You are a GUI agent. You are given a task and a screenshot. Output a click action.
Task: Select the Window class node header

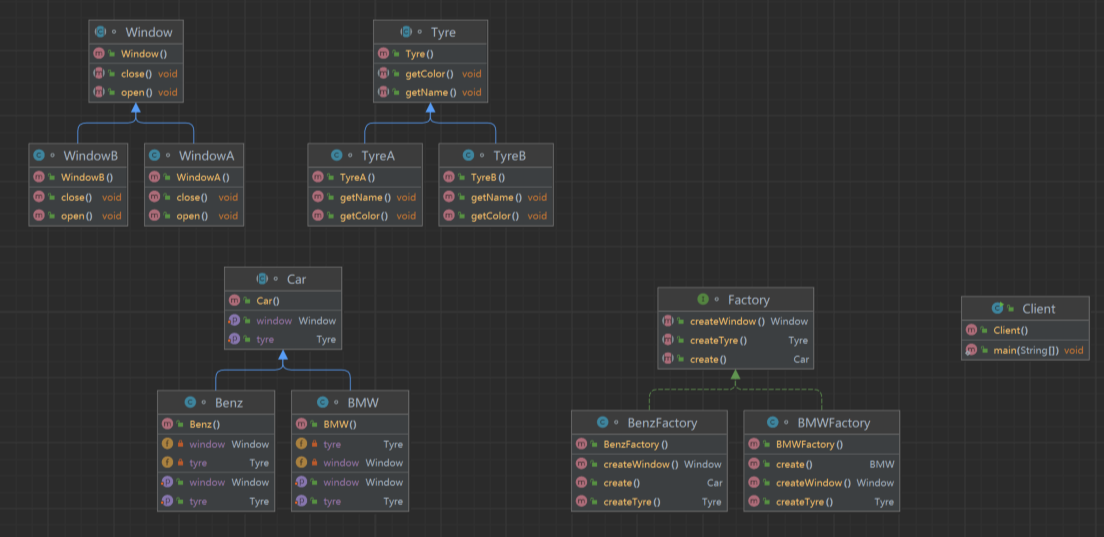point(138,32)
